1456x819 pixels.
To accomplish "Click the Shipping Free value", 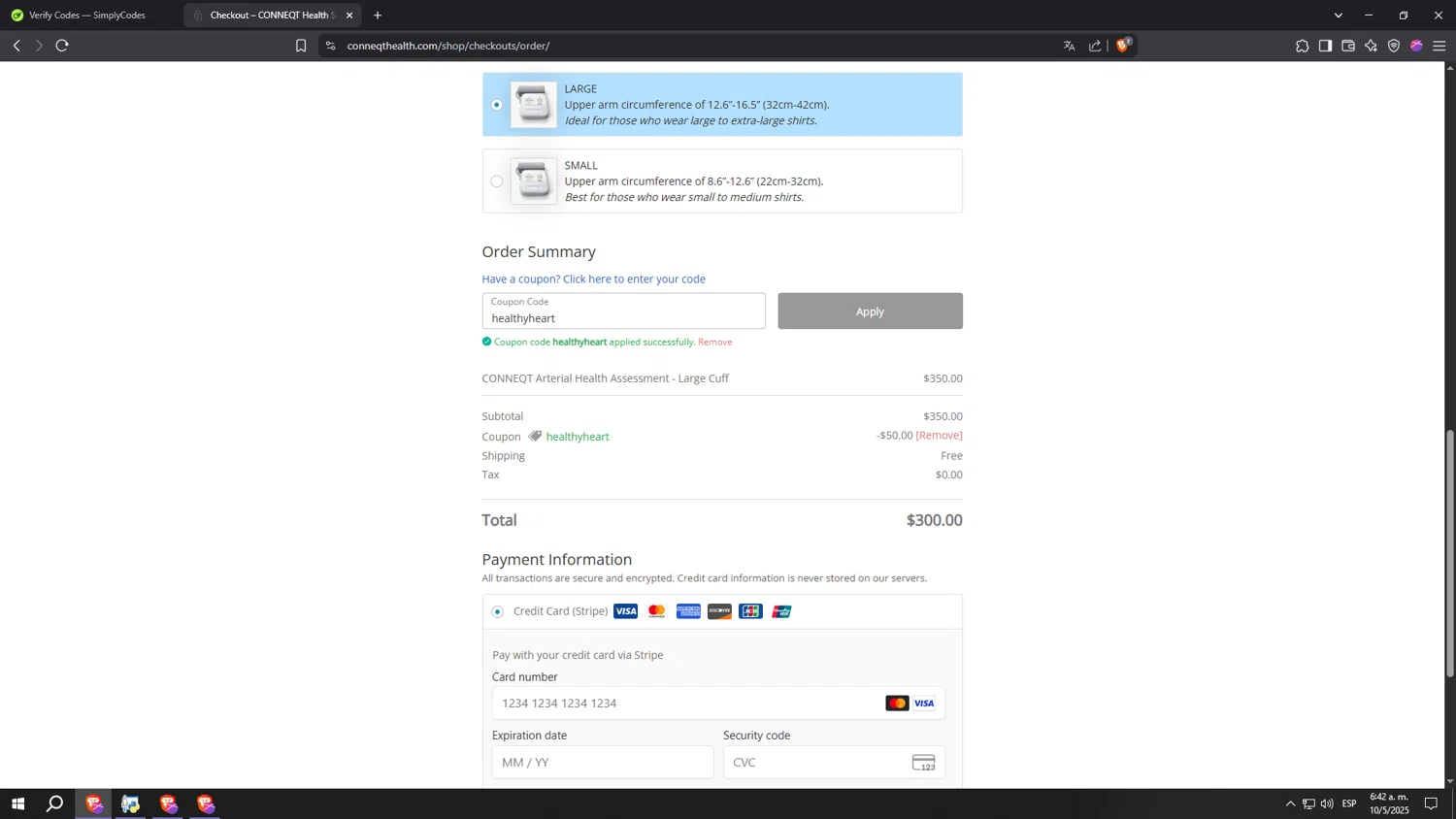I will coord(951,455).
